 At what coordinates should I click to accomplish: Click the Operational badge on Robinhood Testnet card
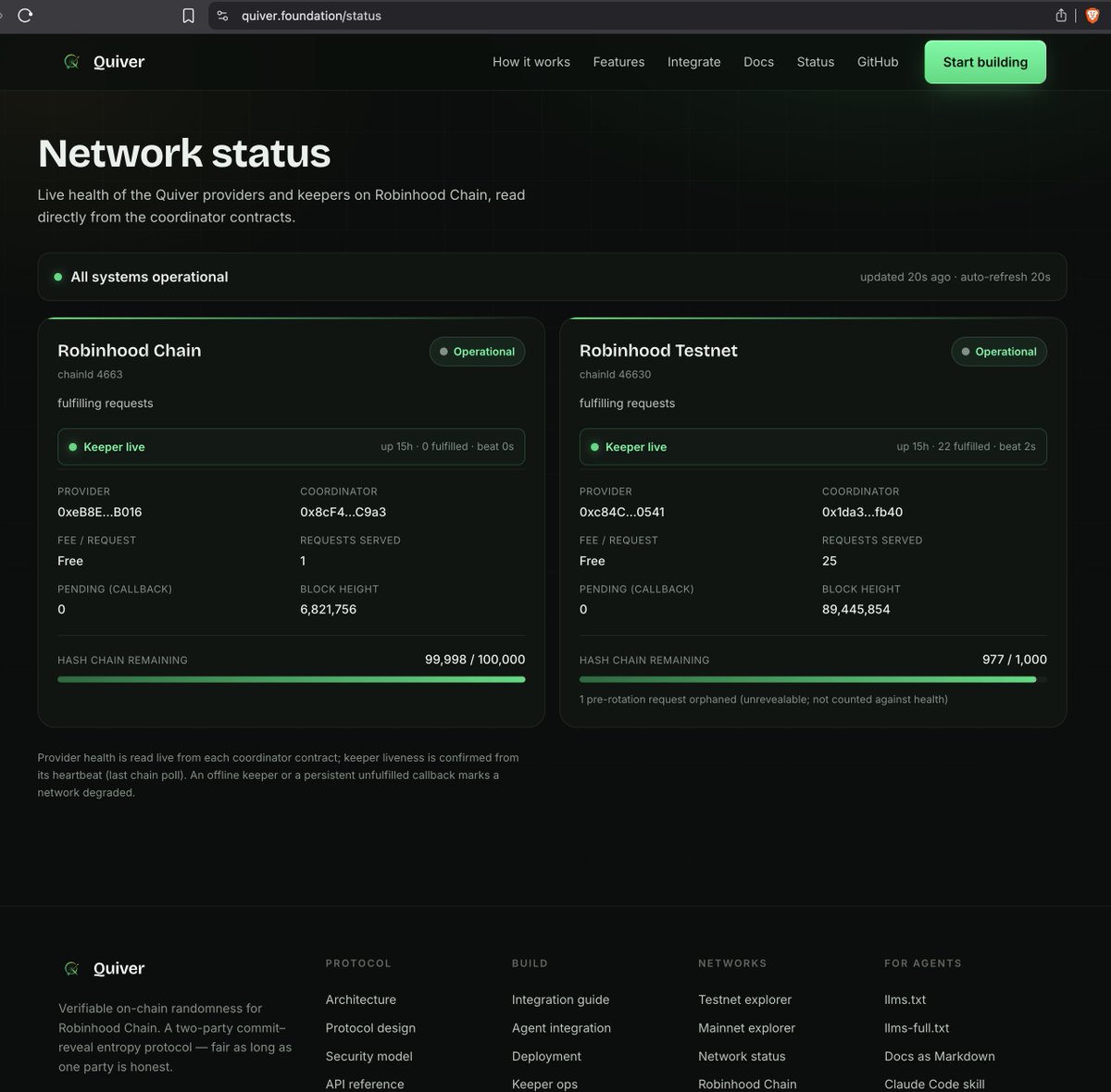coord(999,352)
